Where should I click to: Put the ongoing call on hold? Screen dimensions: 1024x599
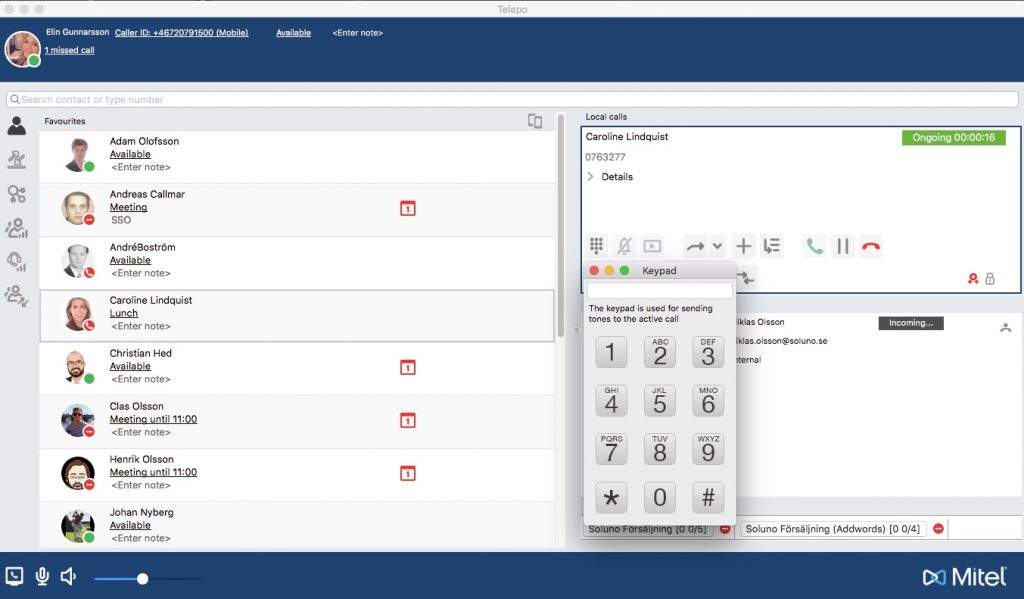pos(842,246)
